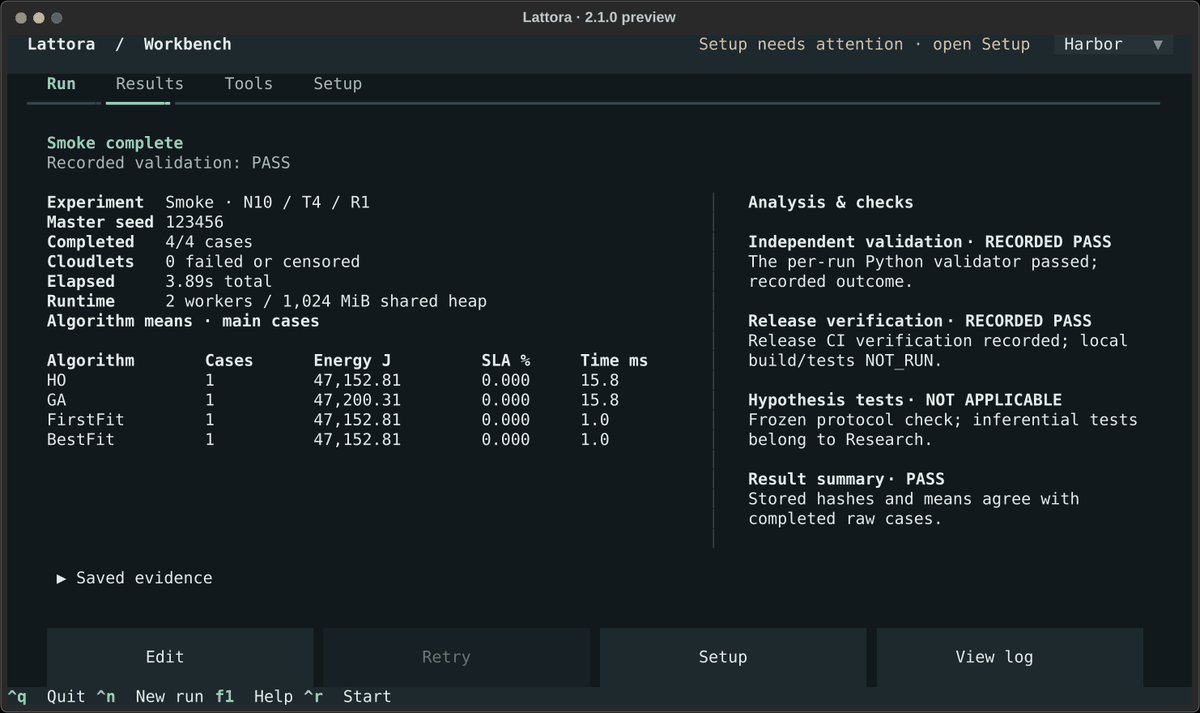
Task: Open the Setup tab
Action: (x=338, y=84)
